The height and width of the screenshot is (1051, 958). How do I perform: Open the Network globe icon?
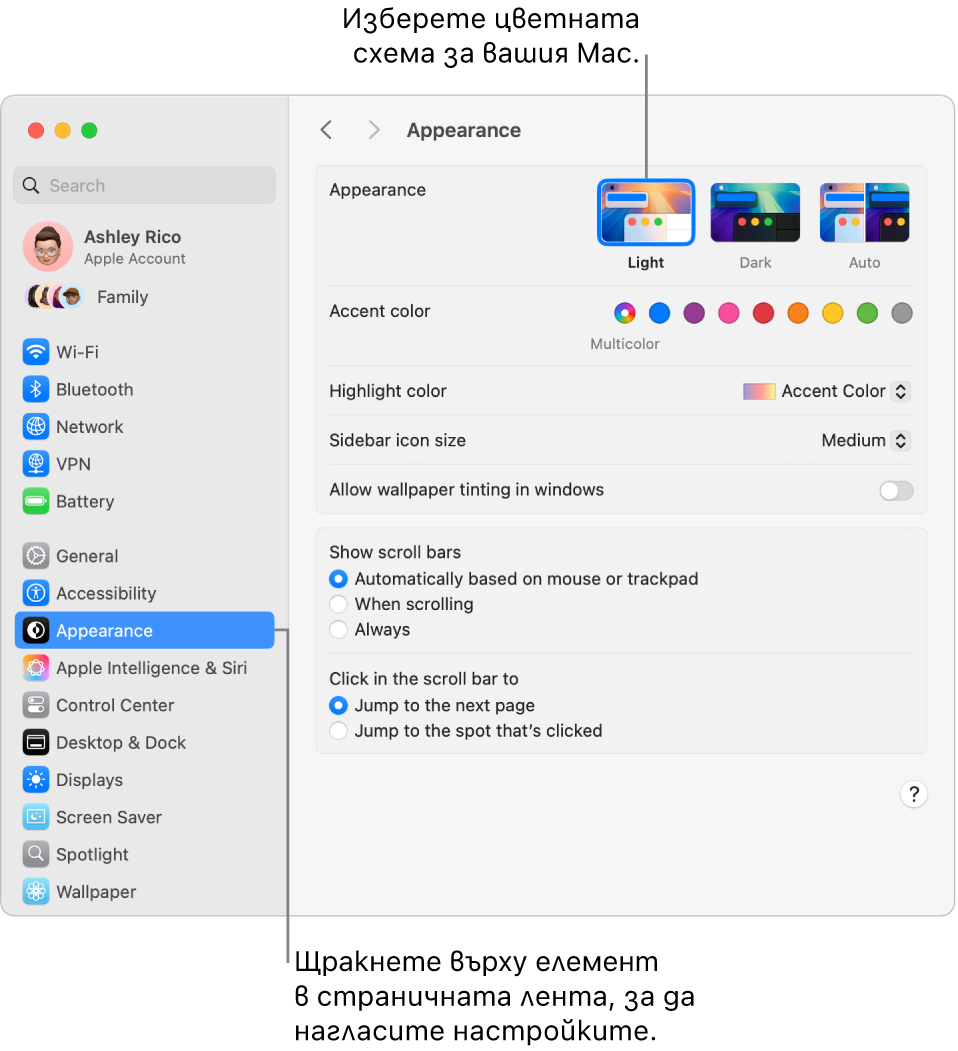(36, 427)
